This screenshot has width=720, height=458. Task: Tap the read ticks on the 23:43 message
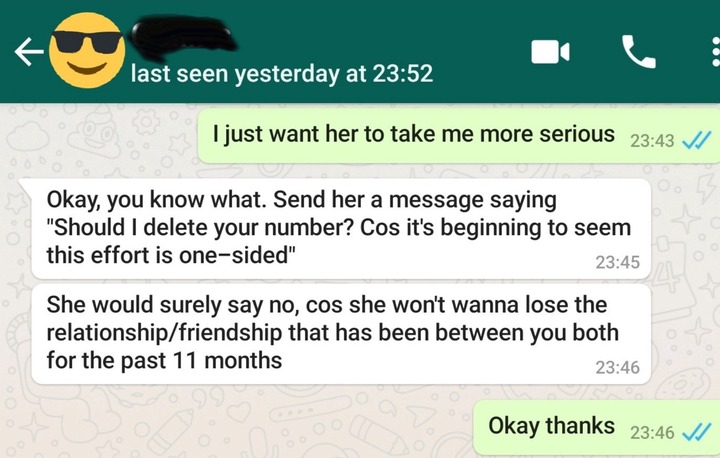point(697,140)
